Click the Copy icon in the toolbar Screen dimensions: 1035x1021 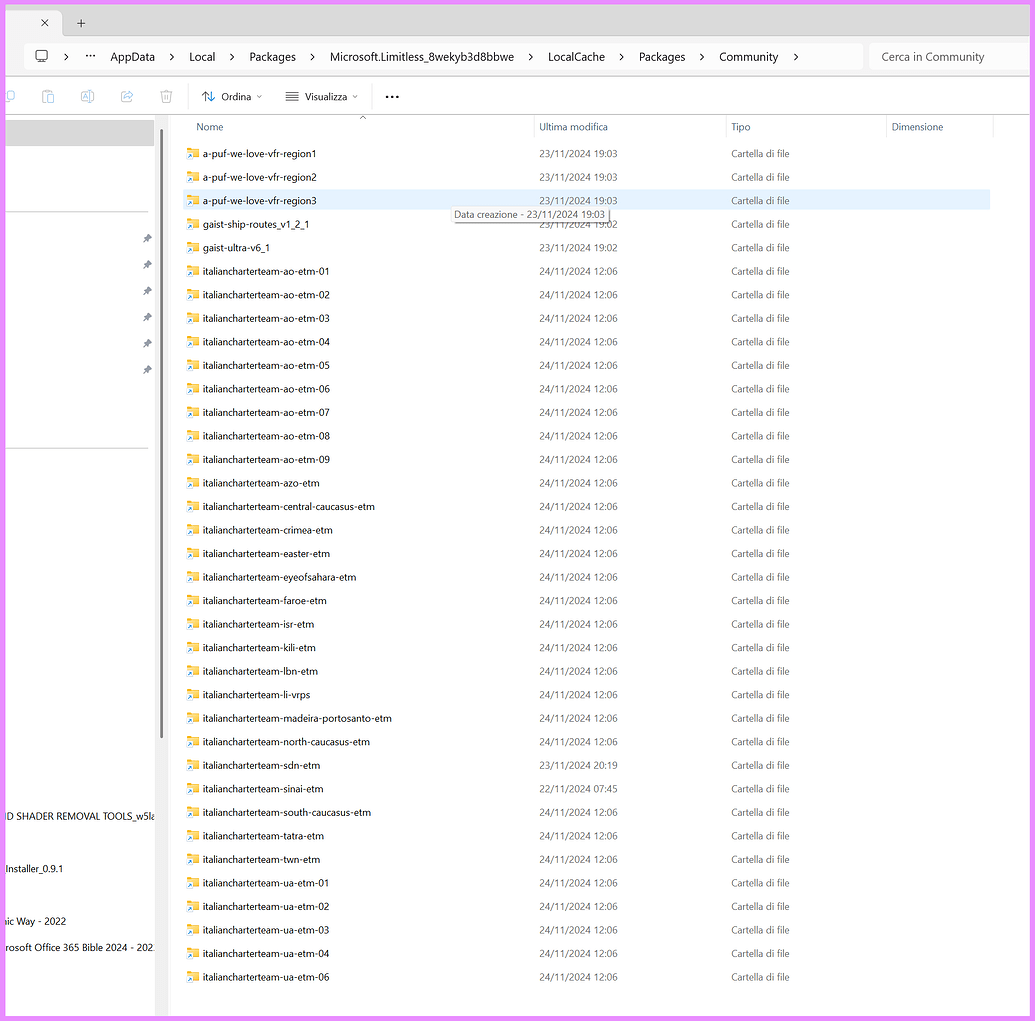[x=10, y=96]
